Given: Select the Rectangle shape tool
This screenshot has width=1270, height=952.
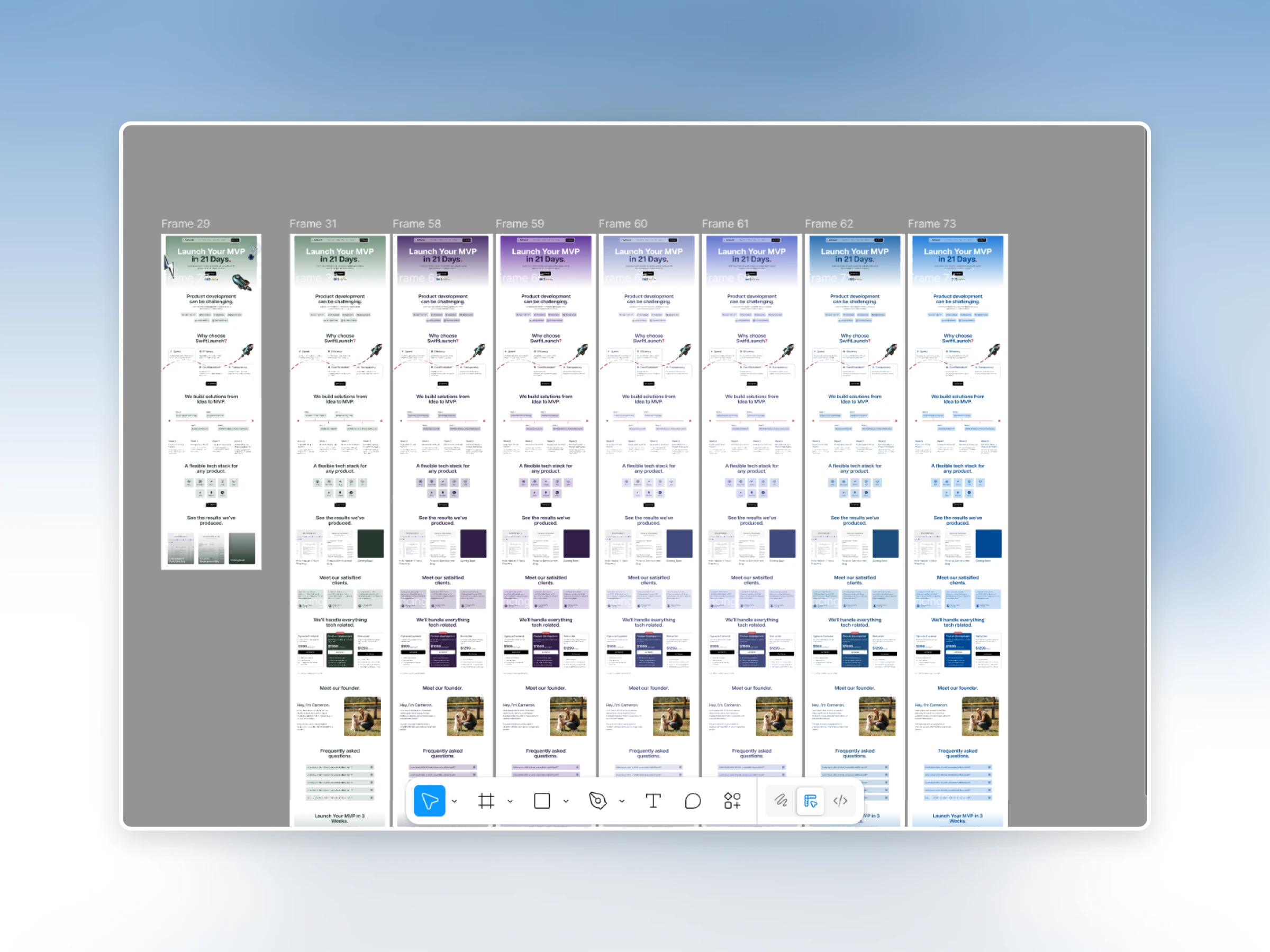Looking at the screenshot, I should [541, 801].
